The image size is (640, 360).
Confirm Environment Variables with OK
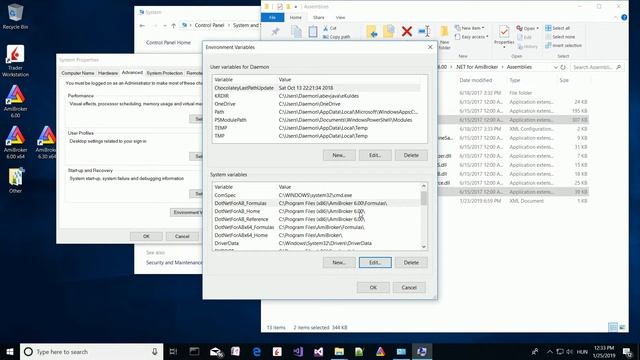[x=373, y=287]
